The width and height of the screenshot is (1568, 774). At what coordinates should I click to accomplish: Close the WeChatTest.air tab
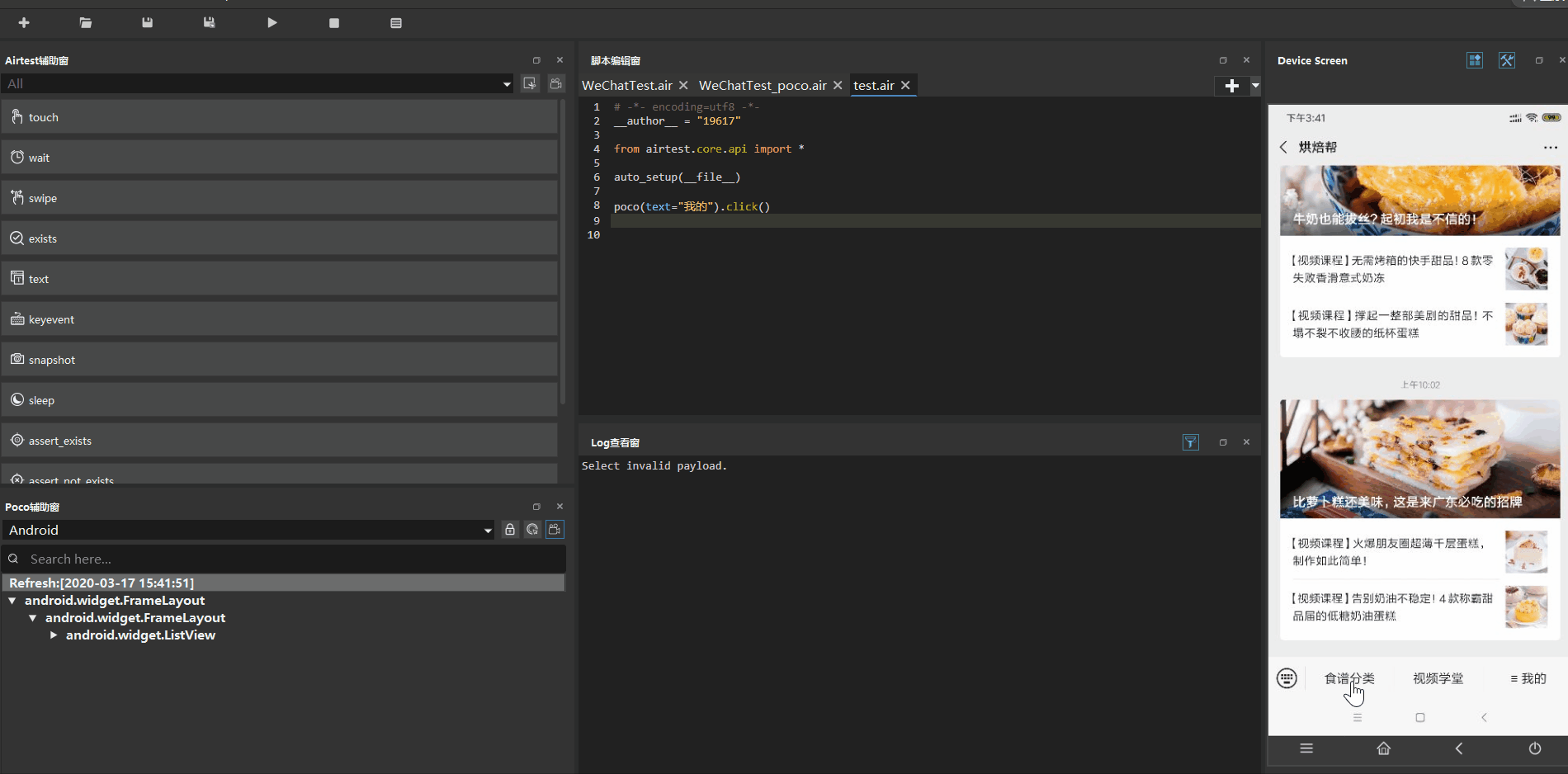pos(683,86)
